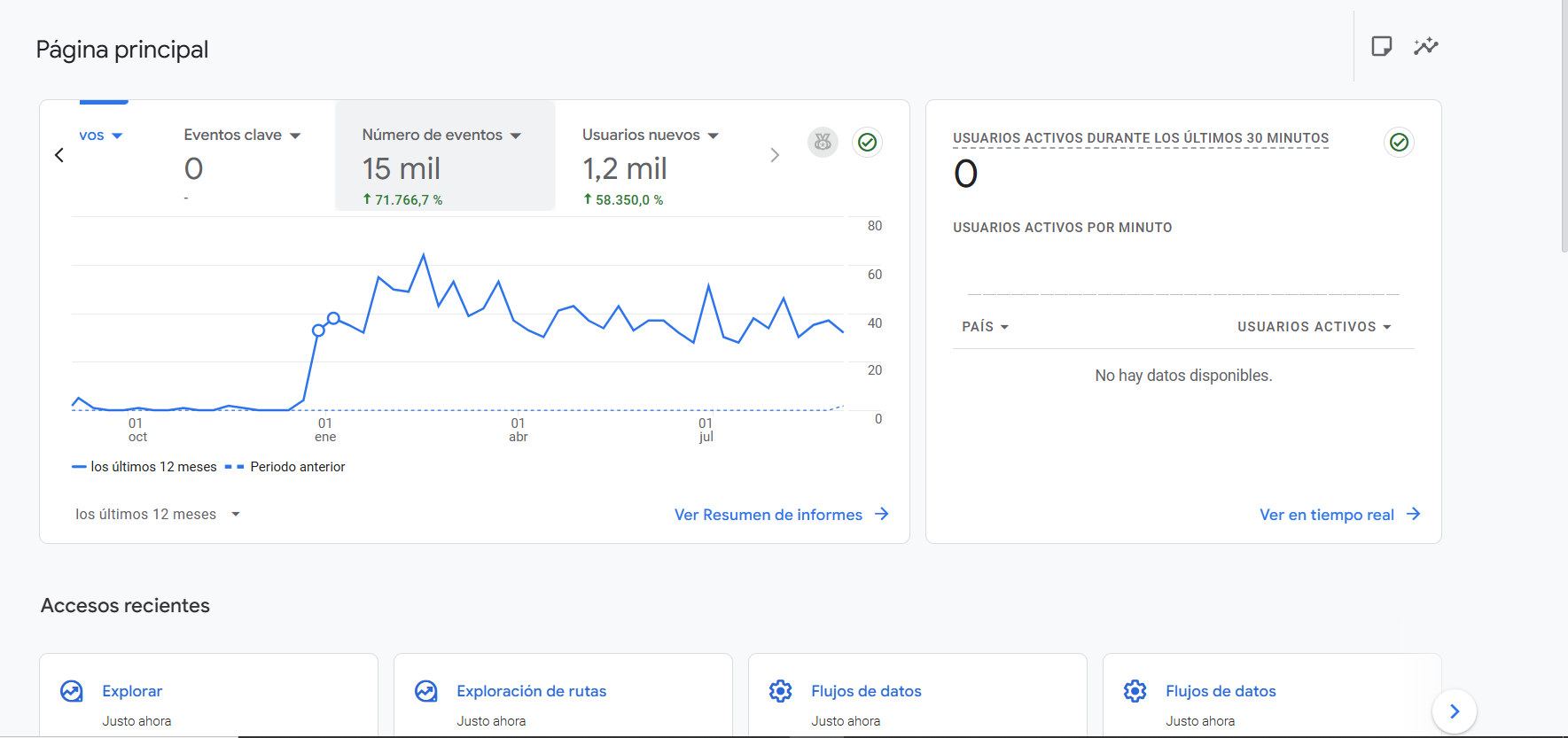This screenshot has width=1568, height=738.
Task: Expand the partially hidden 'vos' metric dropdown
Action: tap(117, 136)
